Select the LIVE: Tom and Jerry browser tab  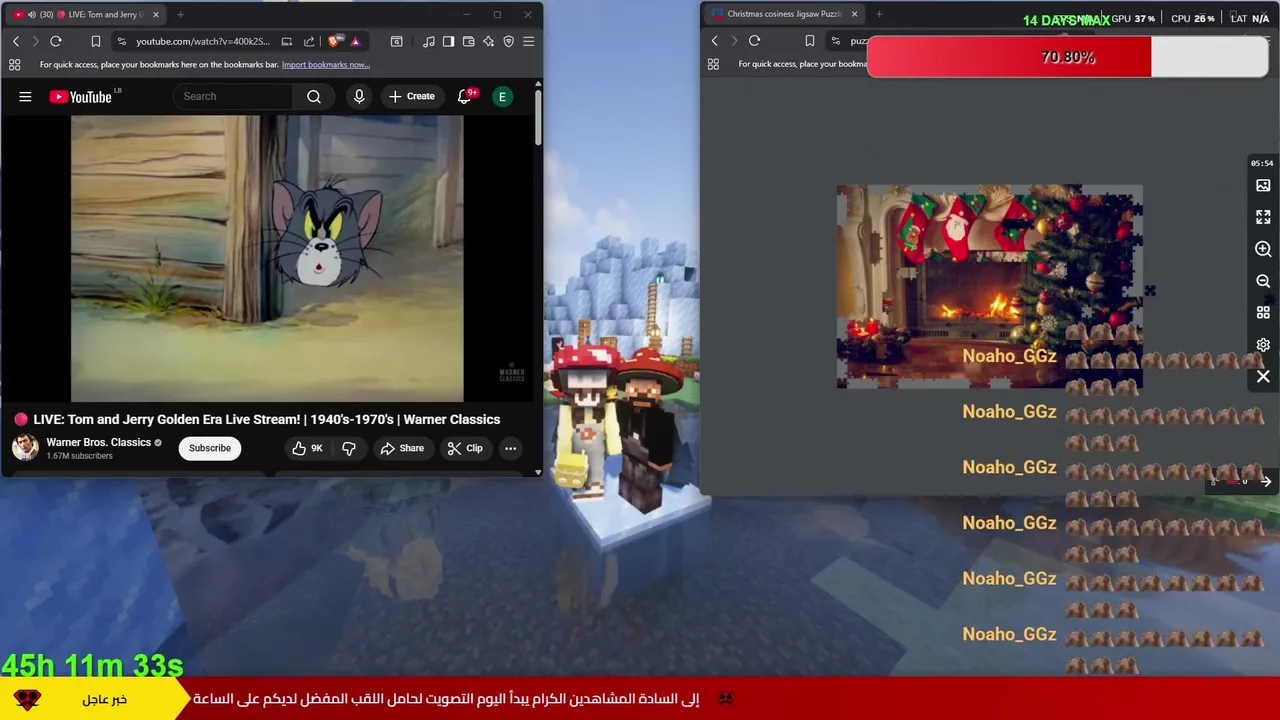click(x=85, y=14)
